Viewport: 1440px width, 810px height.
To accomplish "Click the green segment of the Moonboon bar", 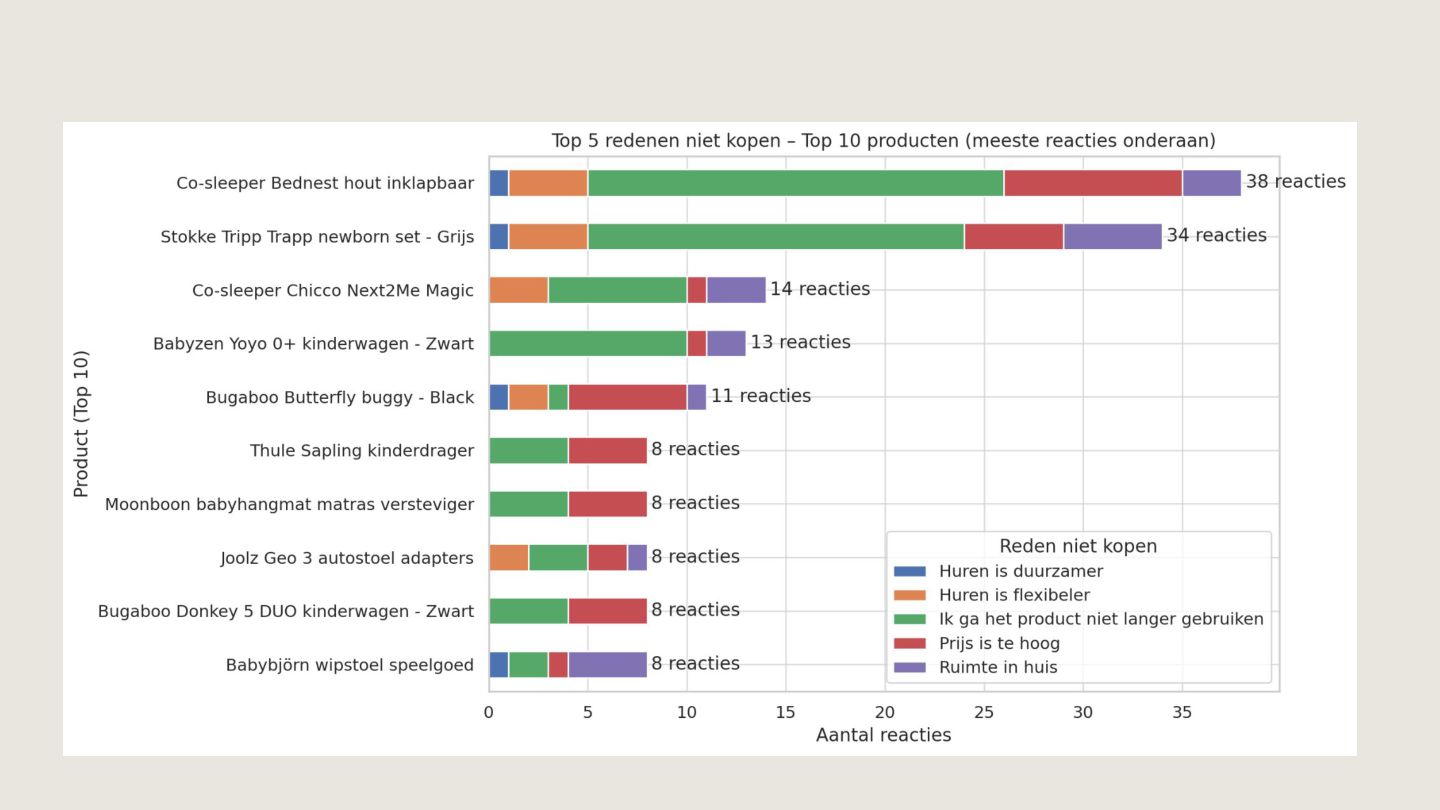I will point(528,504).
